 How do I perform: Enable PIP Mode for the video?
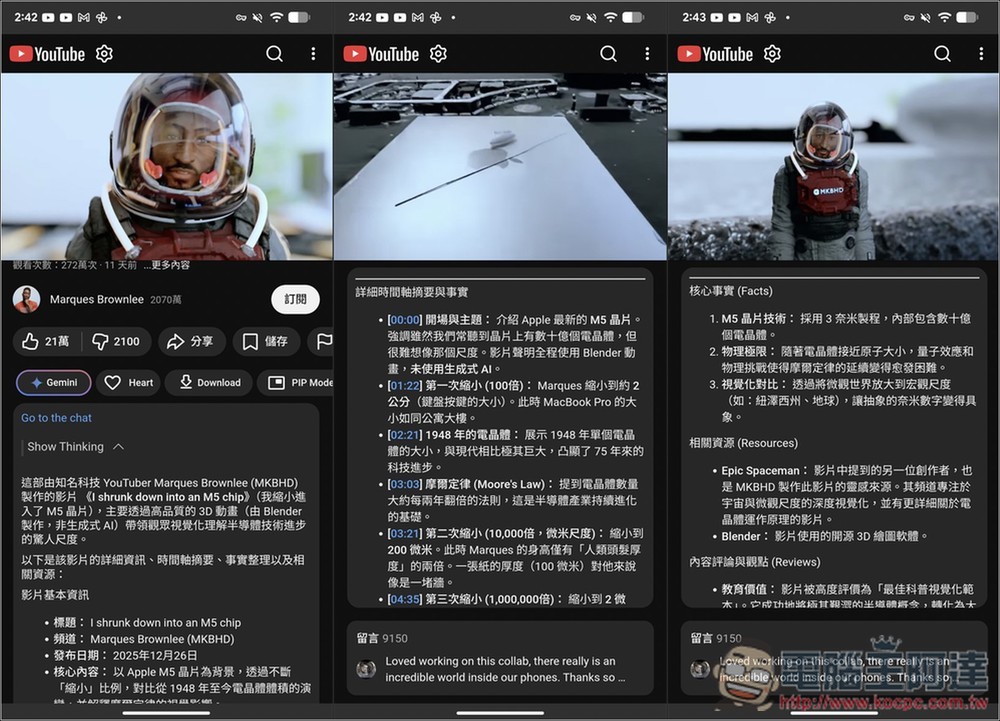(300, 382)
